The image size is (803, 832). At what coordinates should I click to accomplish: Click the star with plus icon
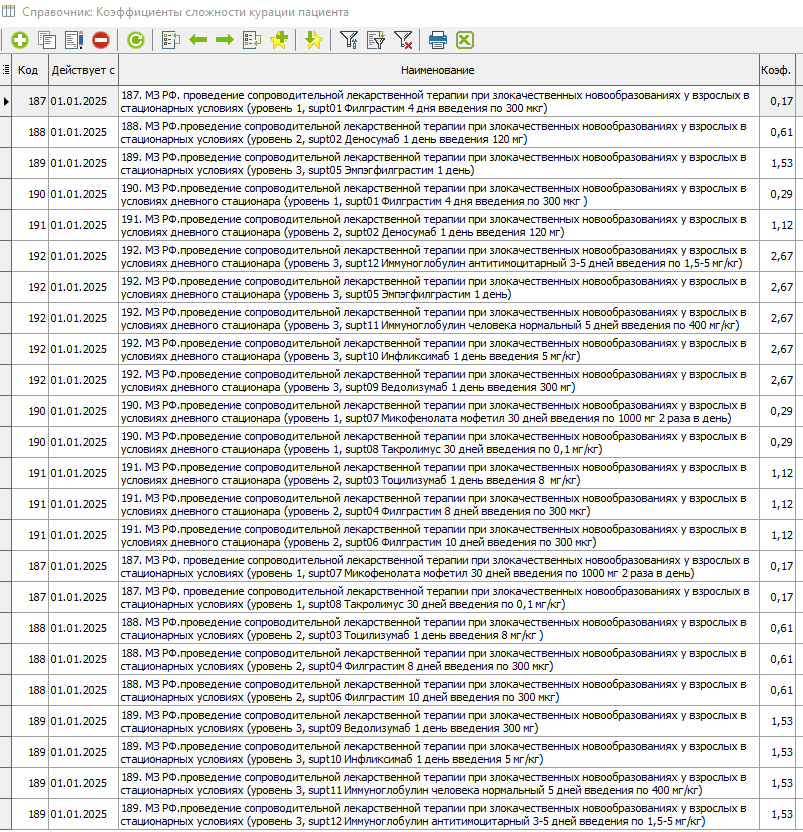pyautogui.click(x=279, y=40)
